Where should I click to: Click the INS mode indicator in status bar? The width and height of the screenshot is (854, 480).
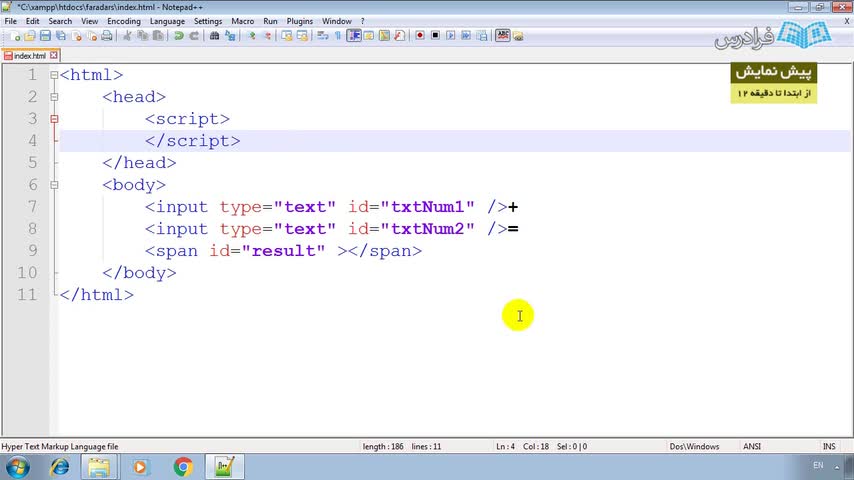click(x=829, y=446)
